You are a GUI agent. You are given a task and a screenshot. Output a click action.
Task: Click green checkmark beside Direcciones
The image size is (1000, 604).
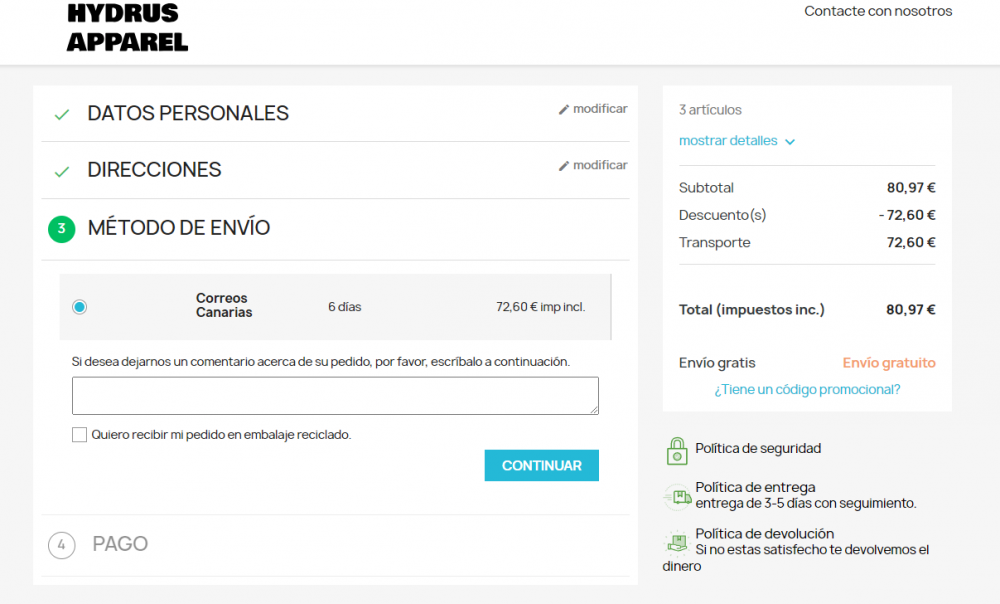tap(62, 172)
